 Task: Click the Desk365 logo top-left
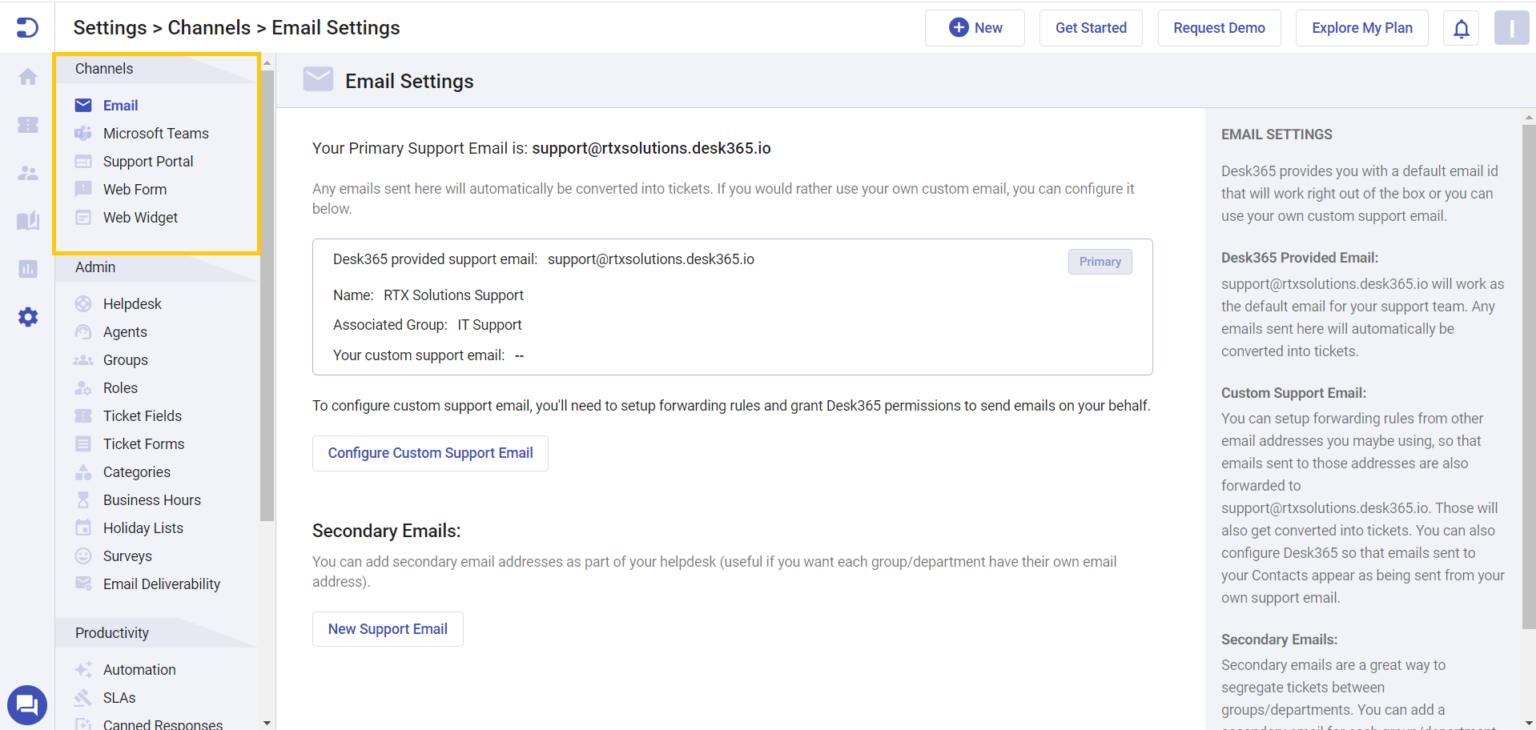click(x=27, y=27)
